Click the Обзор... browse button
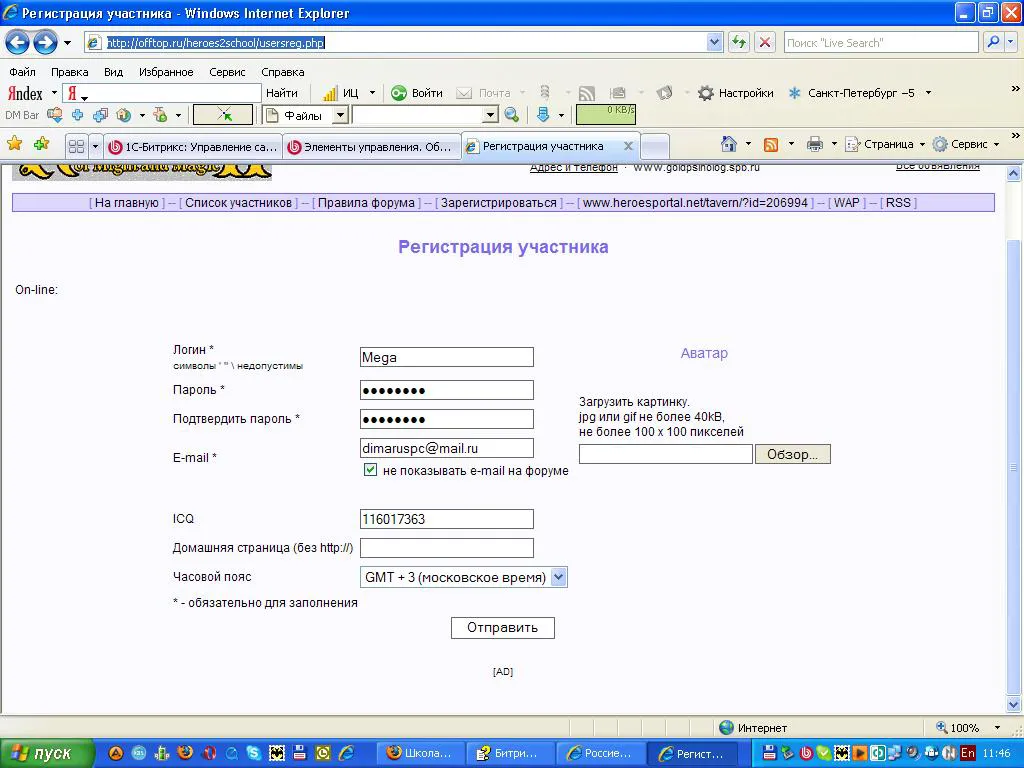1024x768 pixels. click(x=792, y=455)
